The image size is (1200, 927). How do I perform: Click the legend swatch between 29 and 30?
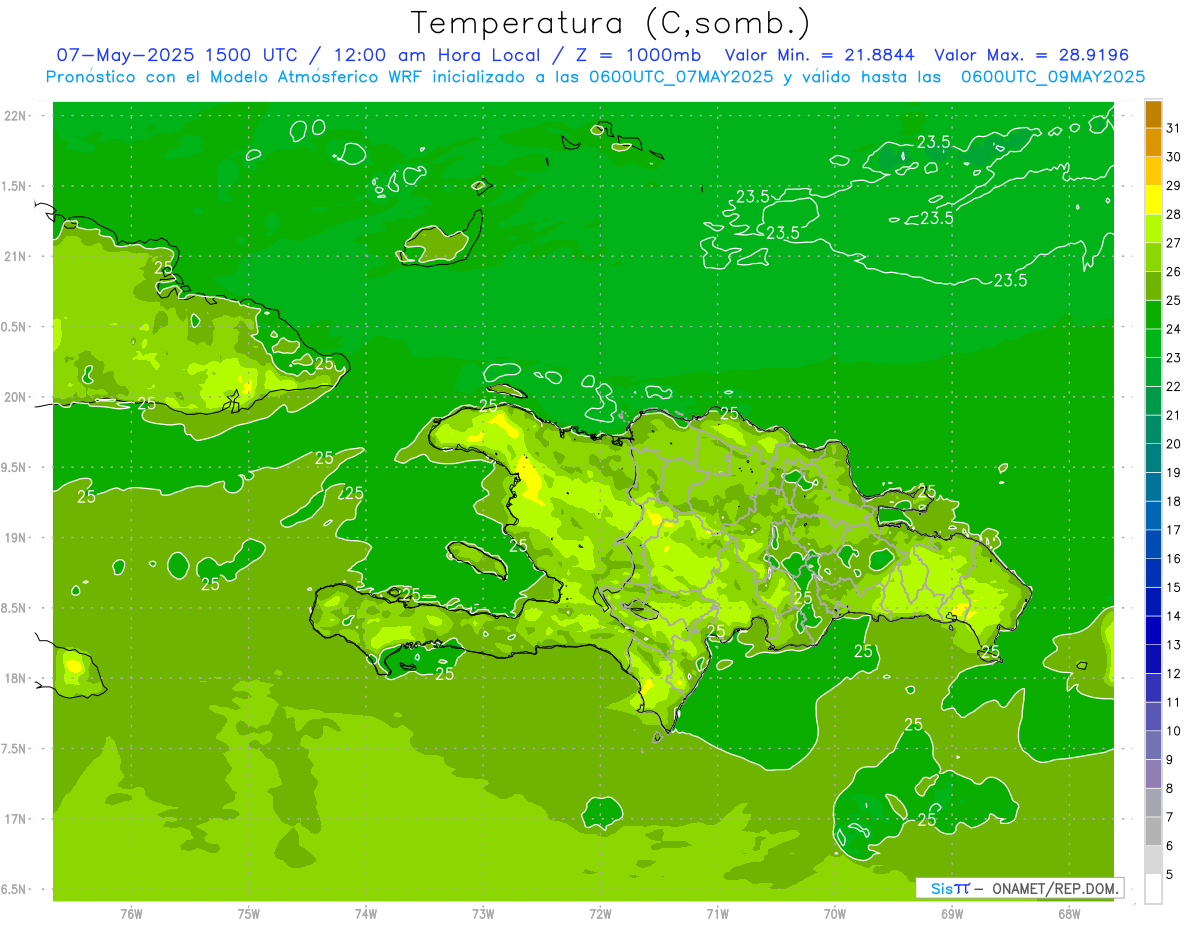(x=1153, y=171)
